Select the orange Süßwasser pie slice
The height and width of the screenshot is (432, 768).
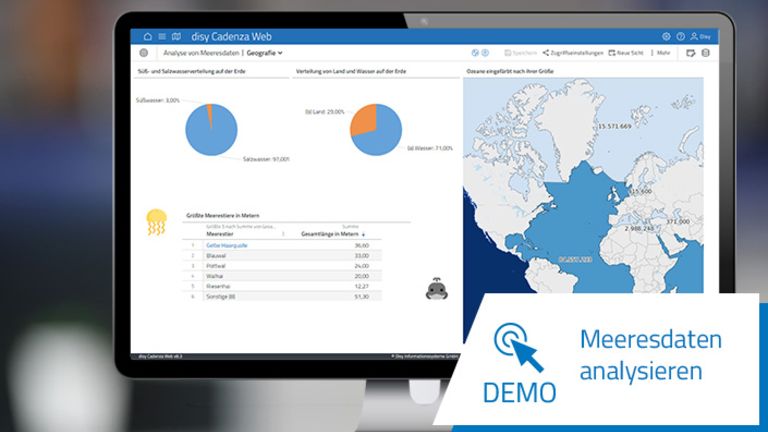[x=210, y=113]
